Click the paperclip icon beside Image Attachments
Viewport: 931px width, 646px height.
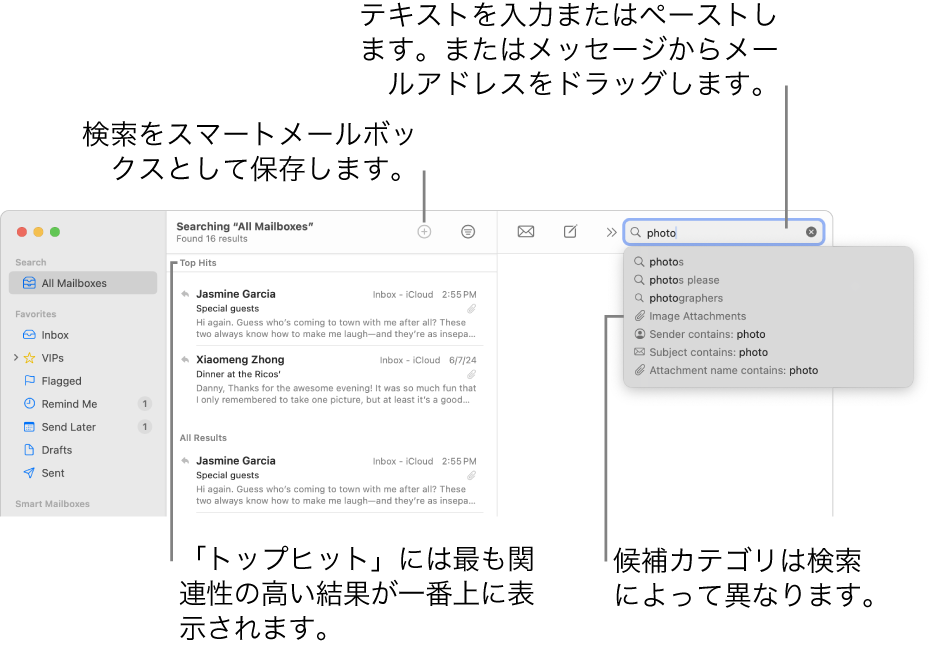[x=639, y=316]
